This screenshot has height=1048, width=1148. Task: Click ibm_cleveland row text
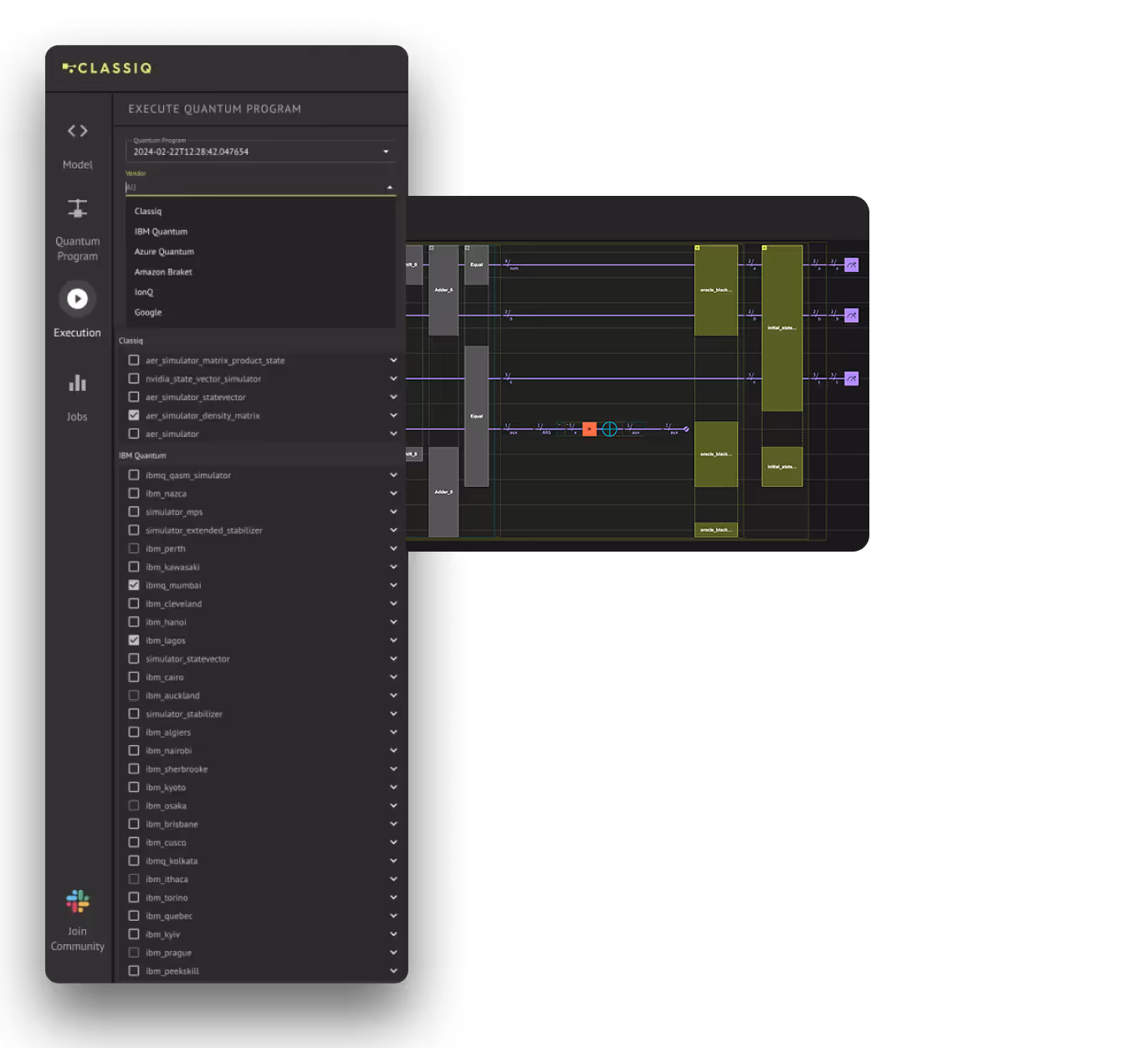click(x=174, y=604)
